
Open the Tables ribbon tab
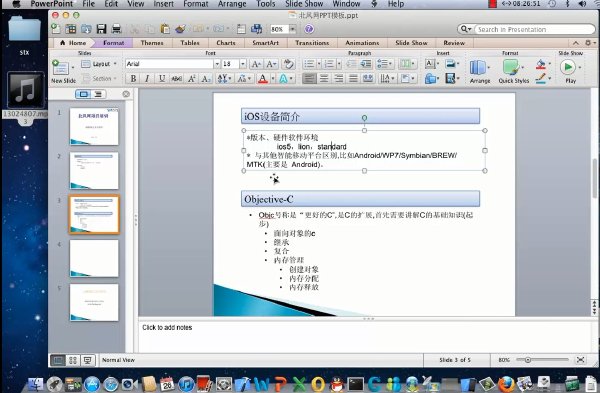point(190,43)
